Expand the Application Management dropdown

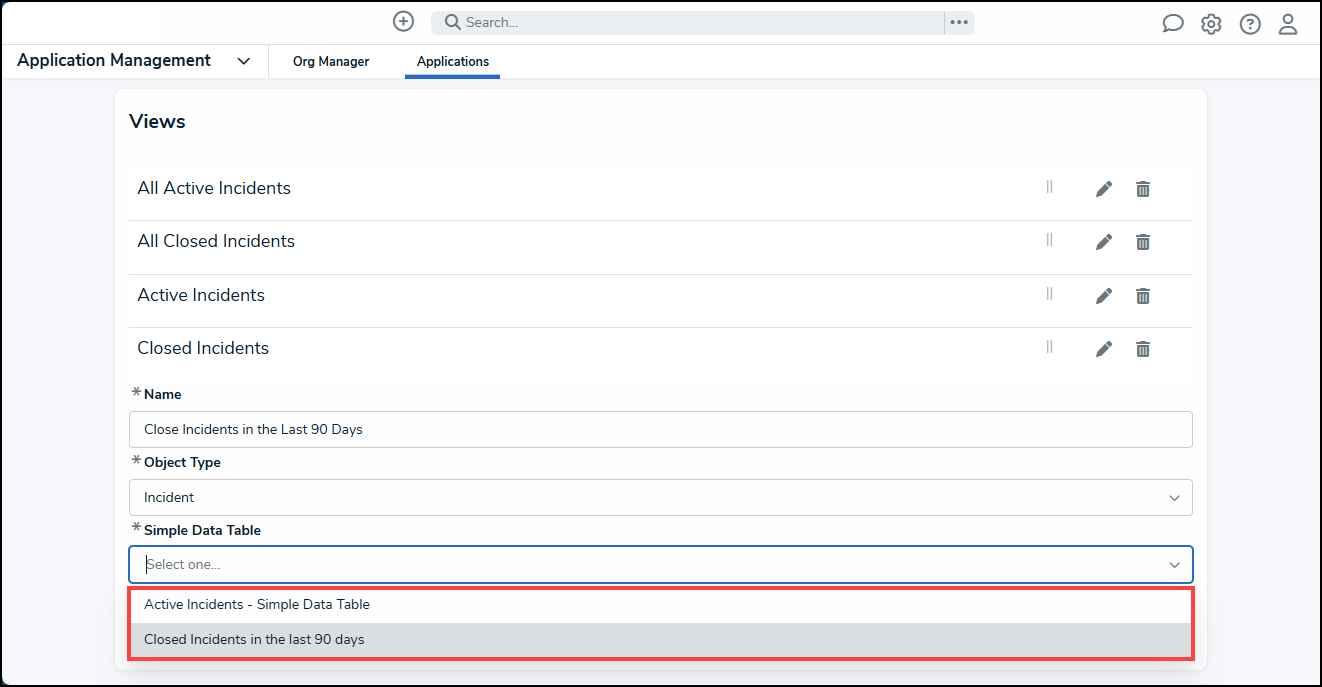[x=243, y=61]
